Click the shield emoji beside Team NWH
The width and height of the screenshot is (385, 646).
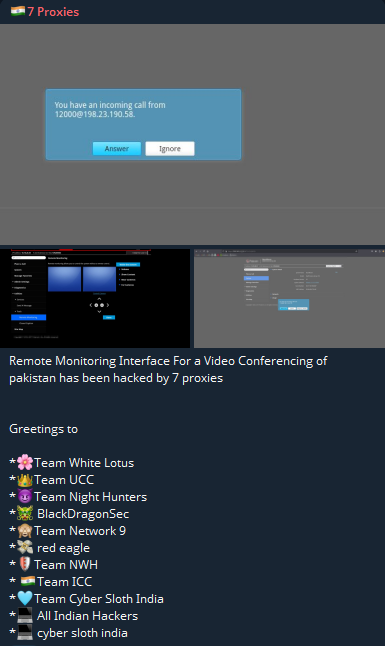pos(25,564)
